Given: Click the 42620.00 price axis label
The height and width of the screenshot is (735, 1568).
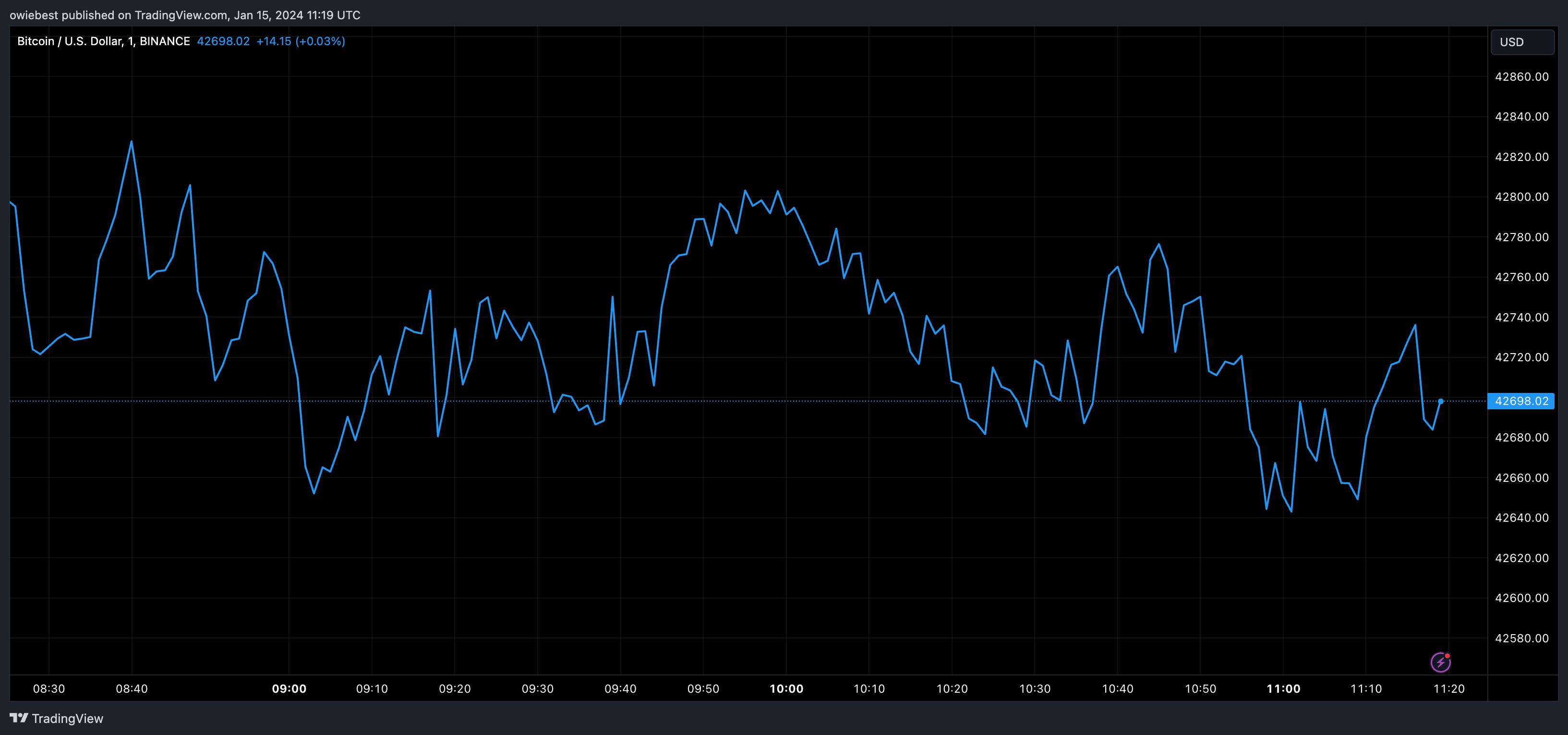Looking at the screenshot, I should (x=1522, y=558).
